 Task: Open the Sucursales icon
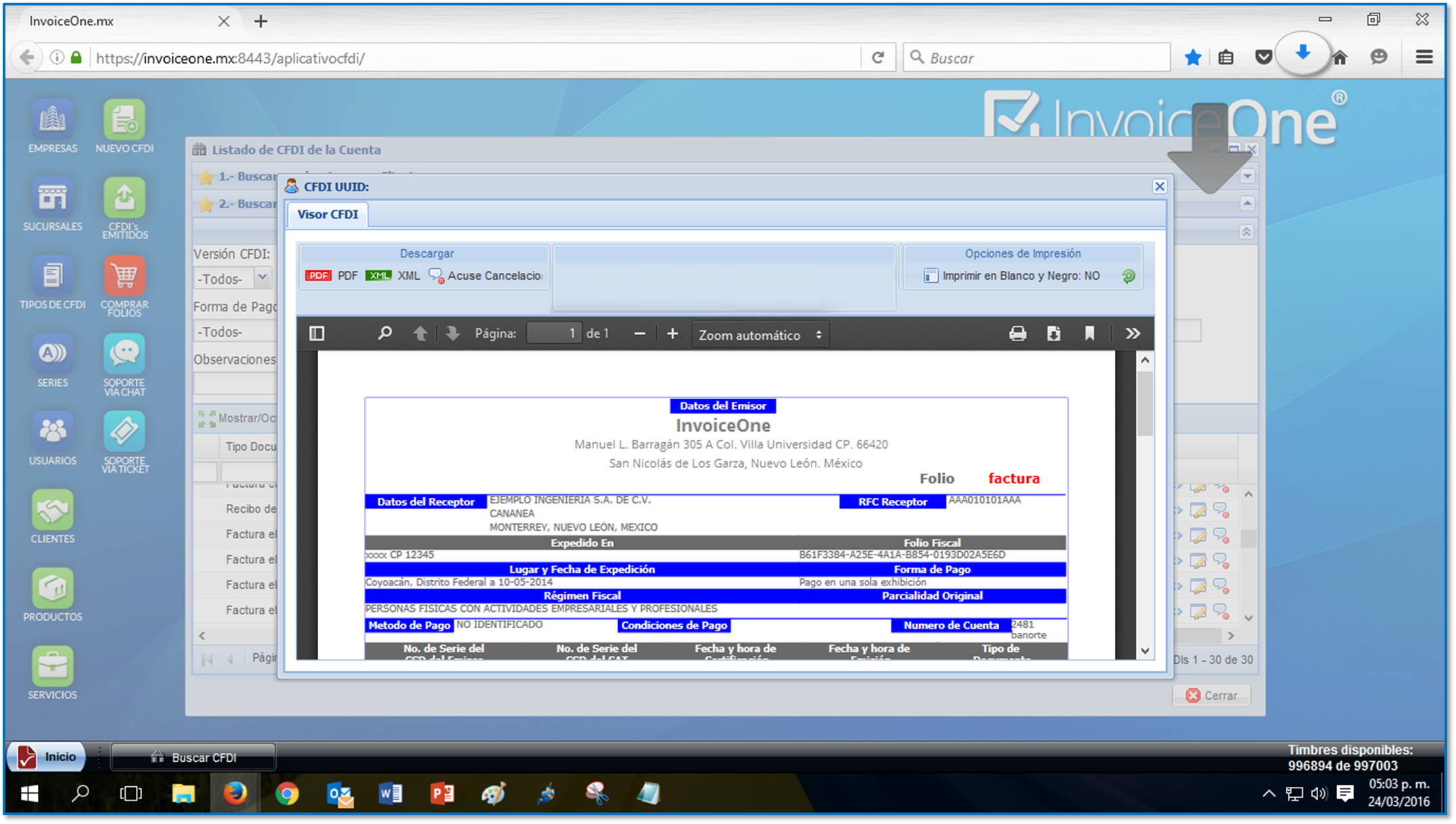tap(53, 205)
